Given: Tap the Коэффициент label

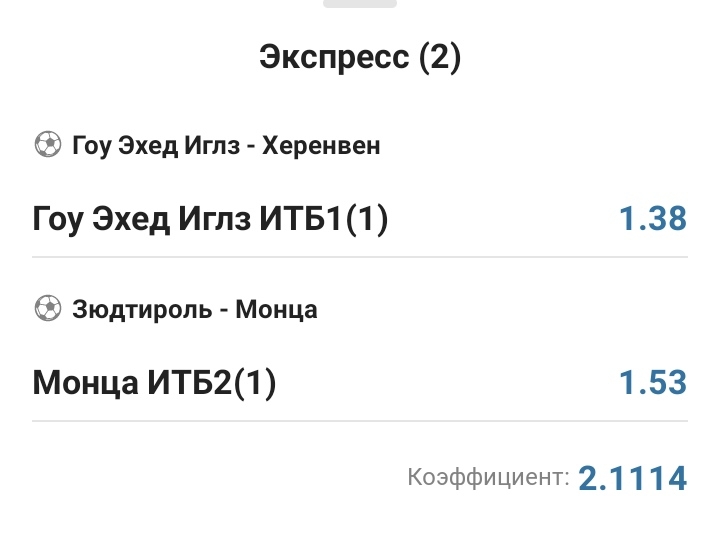Looking at the screenshot, I should coord(488,478).
